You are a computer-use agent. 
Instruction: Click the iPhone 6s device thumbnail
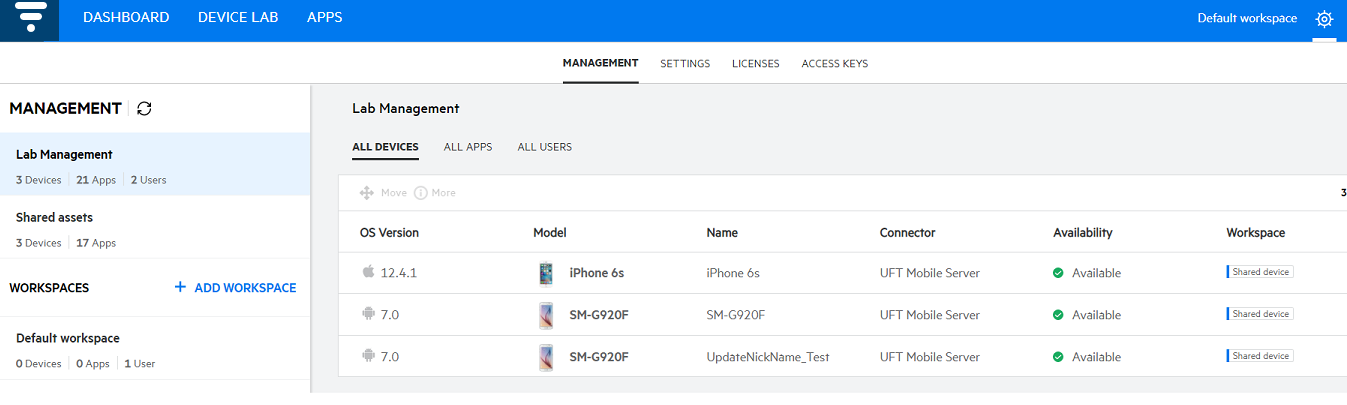point(545,273)
